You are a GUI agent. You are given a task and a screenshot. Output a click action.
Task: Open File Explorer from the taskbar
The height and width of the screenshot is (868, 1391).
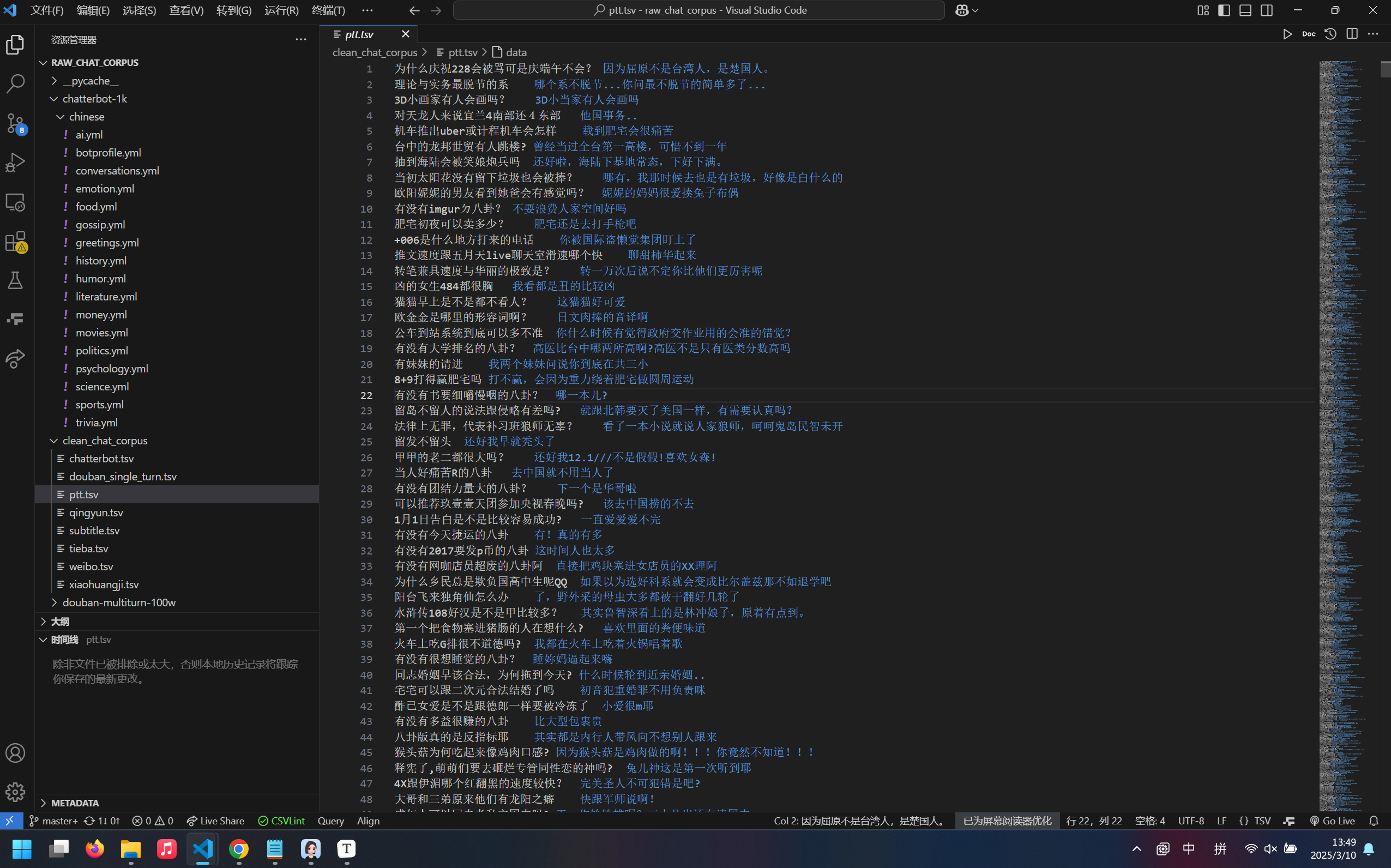point(131,848)
